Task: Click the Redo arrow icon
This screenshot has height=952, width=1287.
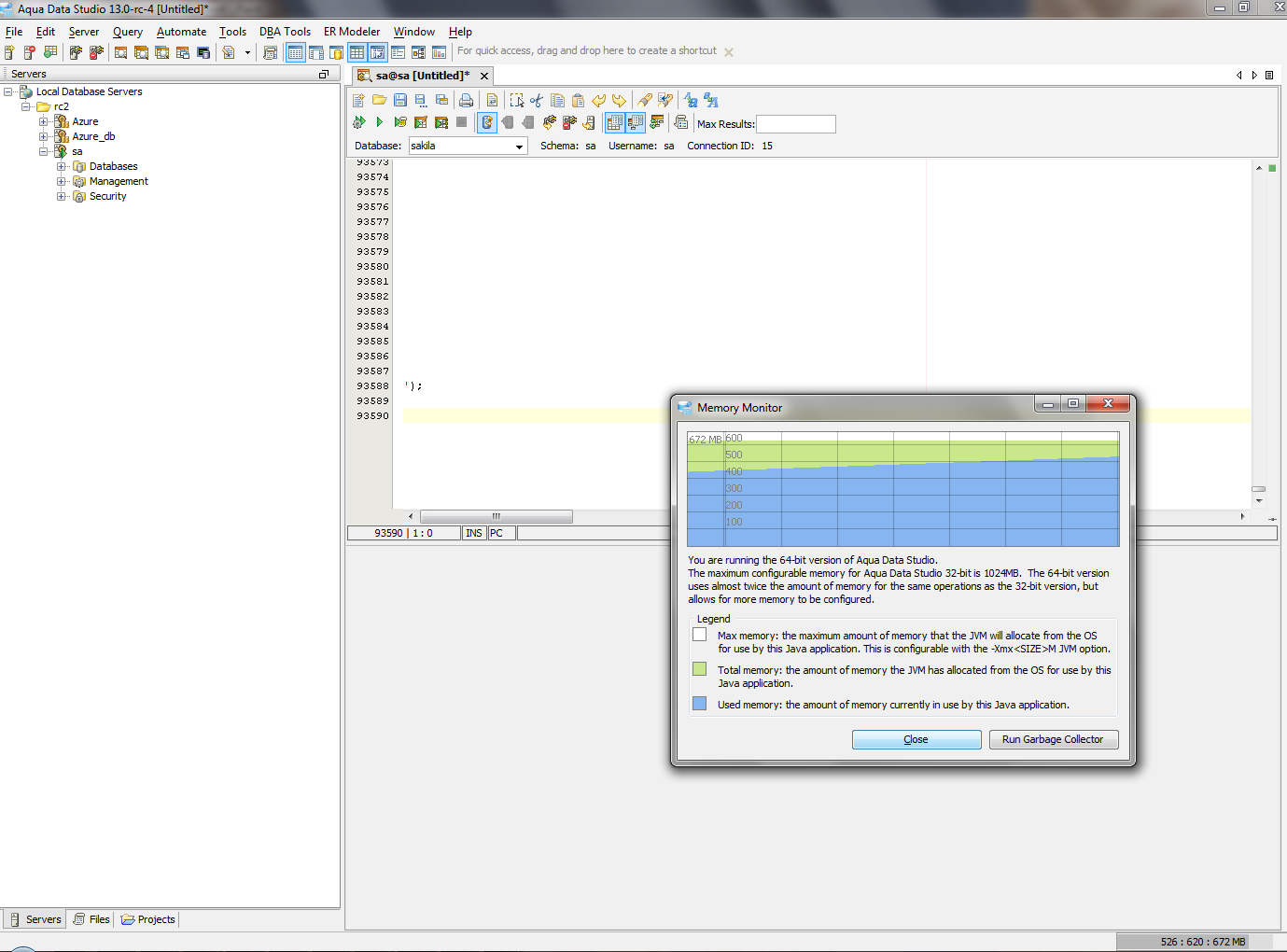Action: click(x=619, y=100)
